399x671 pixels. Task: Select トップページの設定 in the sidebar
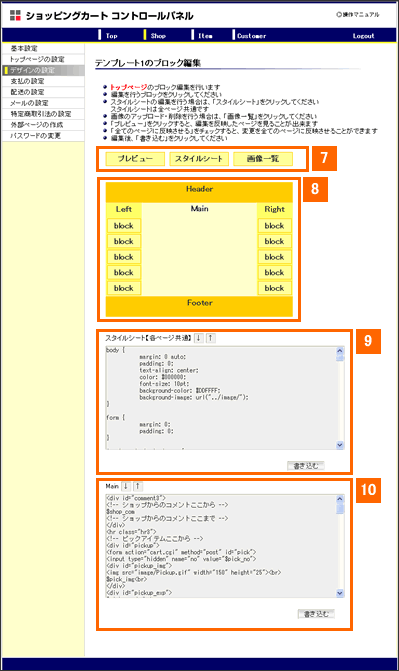43,59
